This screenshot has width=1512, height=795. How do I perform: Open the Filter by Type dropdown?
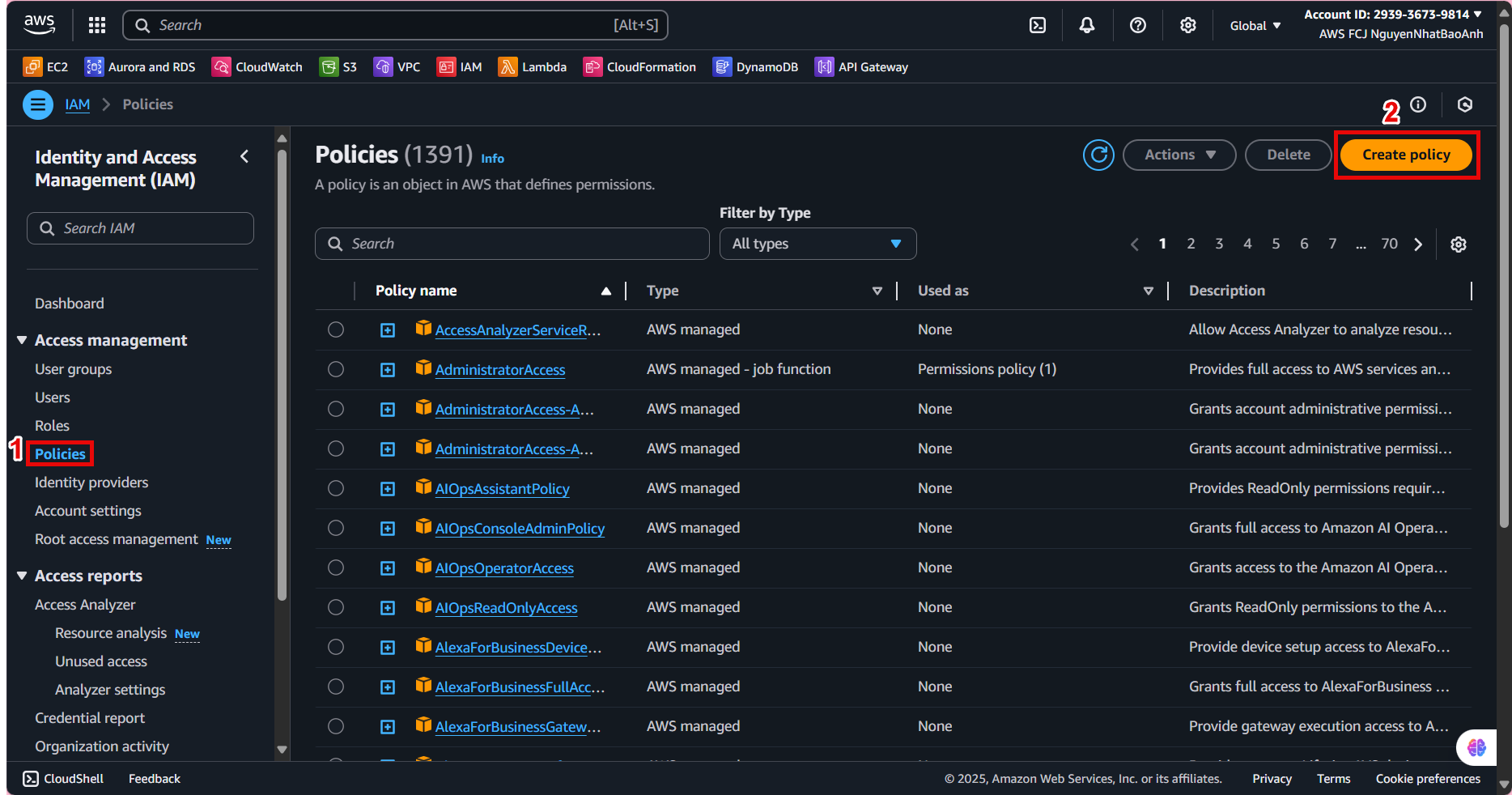[x=818, y=244]
